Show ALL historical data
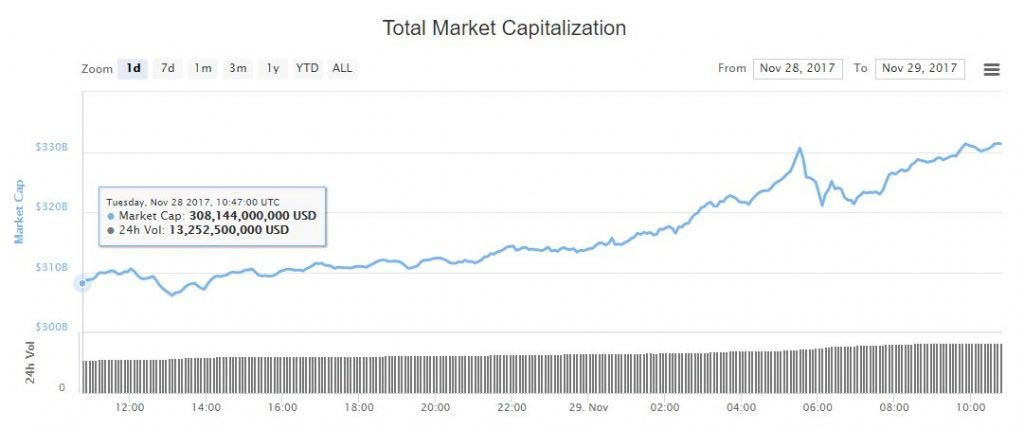 coord(342,68)
